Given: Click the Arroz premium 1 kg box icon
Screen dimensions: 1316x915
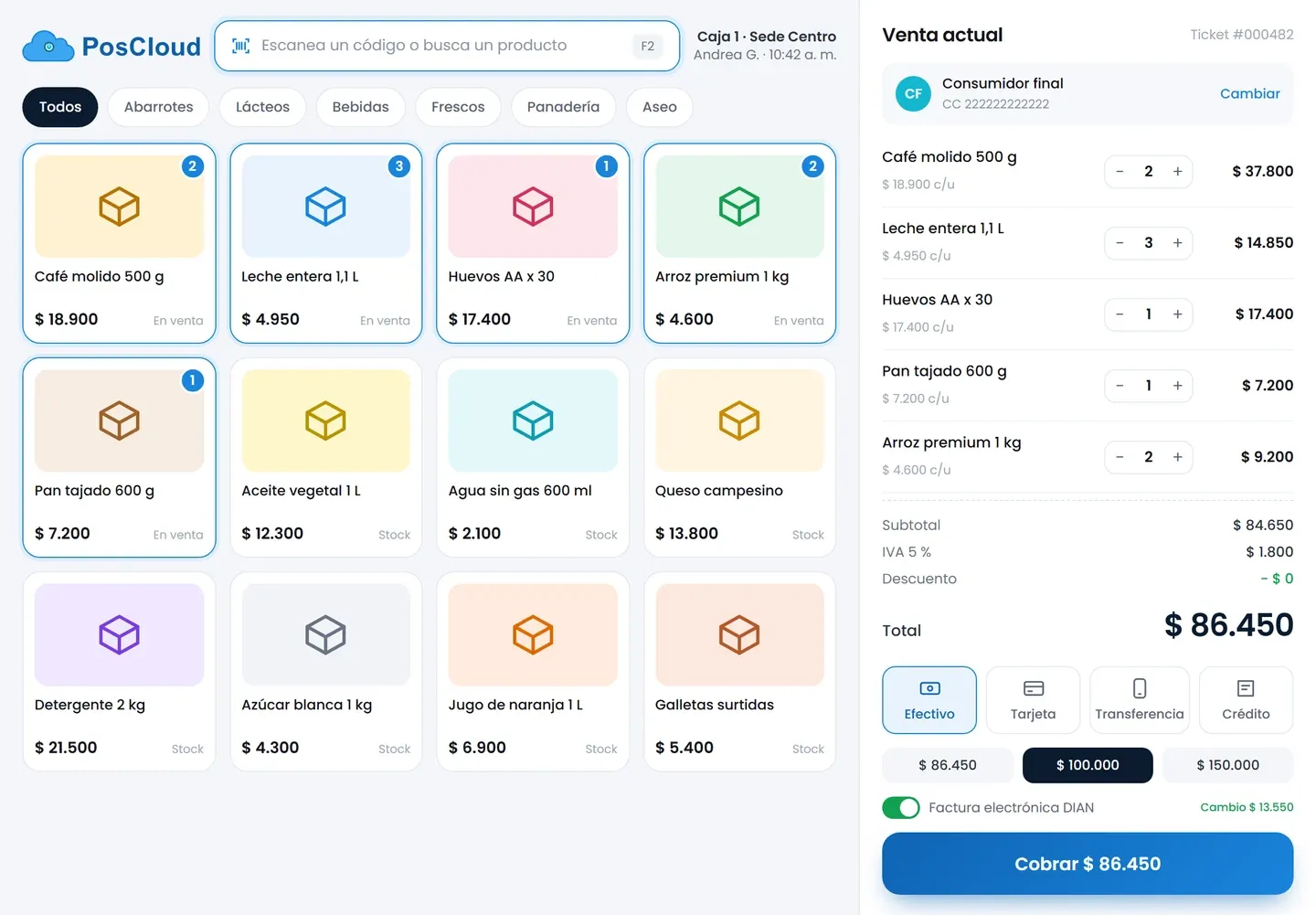Looking at the screenshot, I should [x=739, y=207].
